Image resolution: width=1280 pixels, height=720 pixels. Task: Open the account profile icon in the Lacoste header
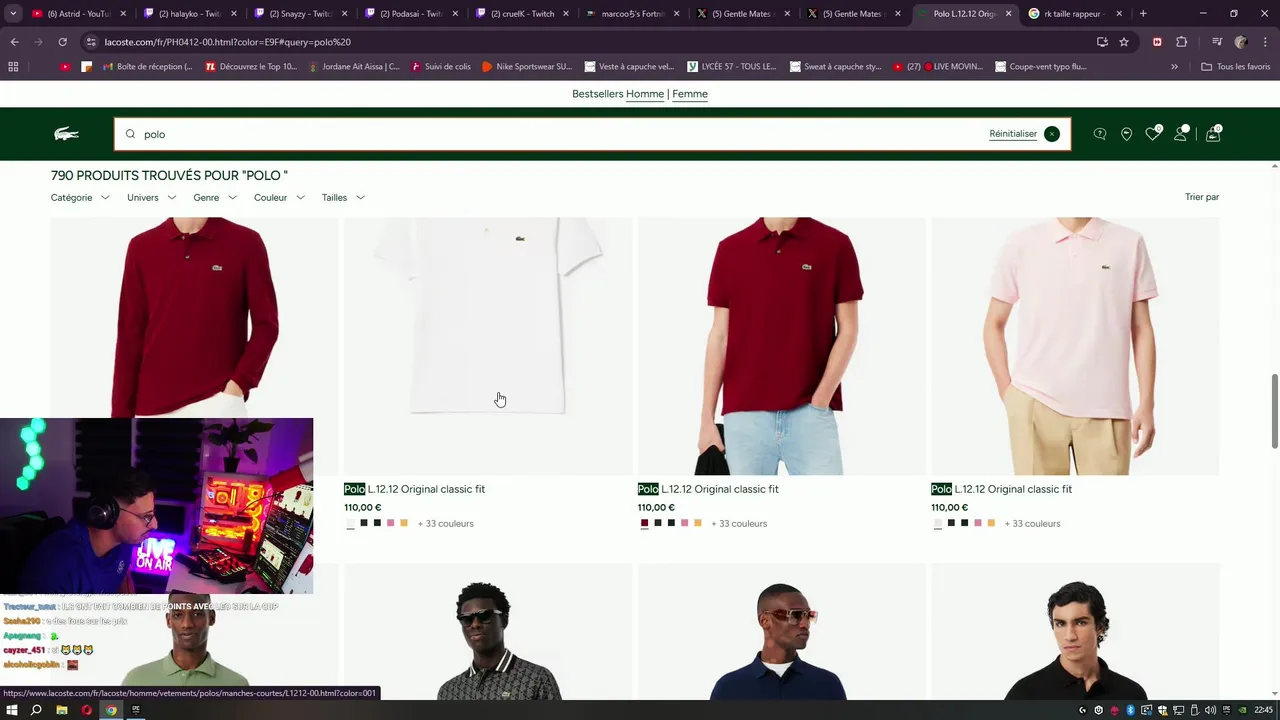tap(1181, 134)
